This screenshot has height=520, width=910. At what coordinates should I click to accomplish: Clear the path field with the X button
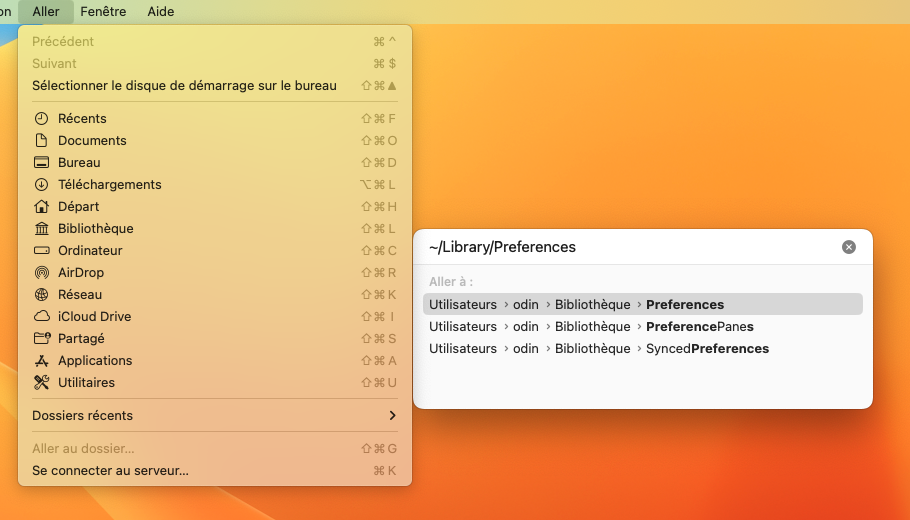pos(849,247)
